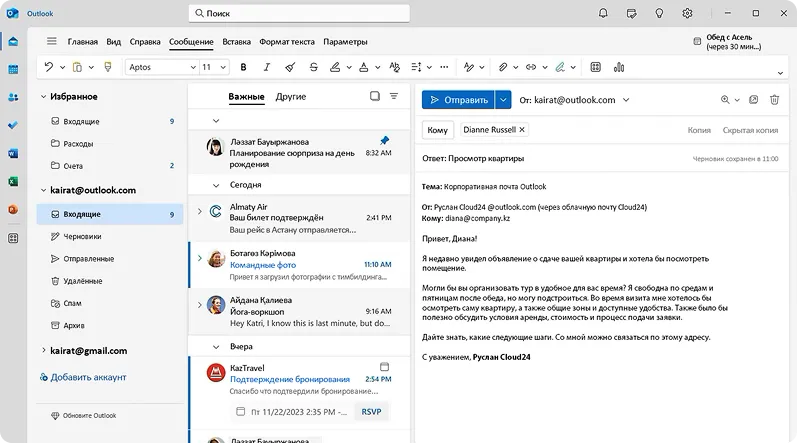This screenshot has height=443, width=797.
Task: Pop out the message into new window
Action: point(753,100)
